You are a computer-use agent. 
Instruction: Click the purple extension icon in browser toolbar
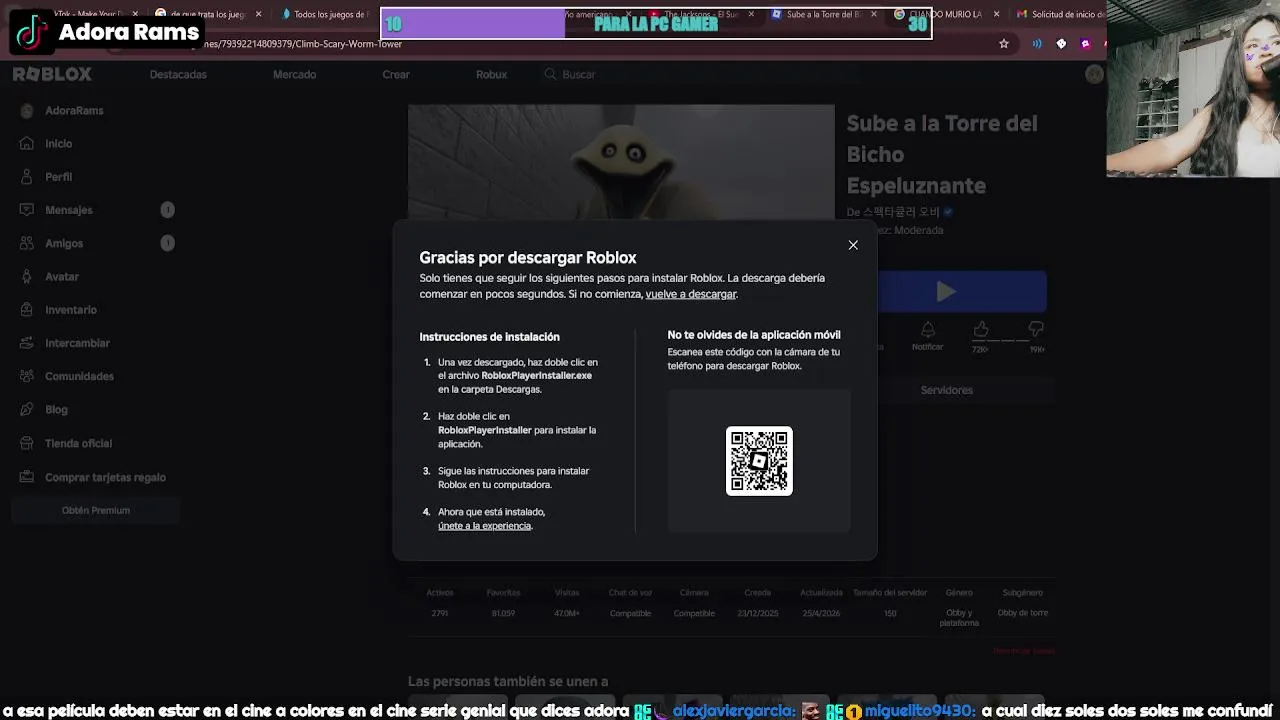1085,44
